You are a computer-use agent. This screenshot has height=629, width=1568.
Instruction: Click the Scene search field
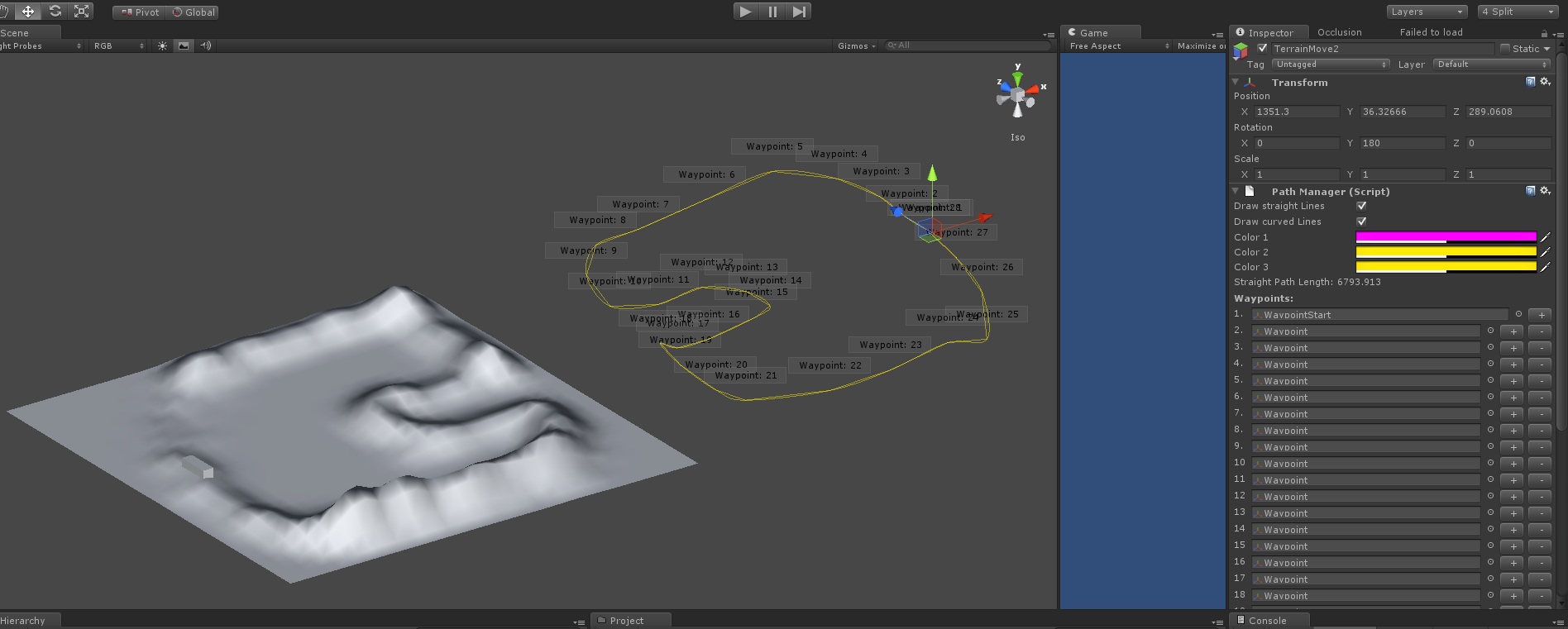[967, 45]
